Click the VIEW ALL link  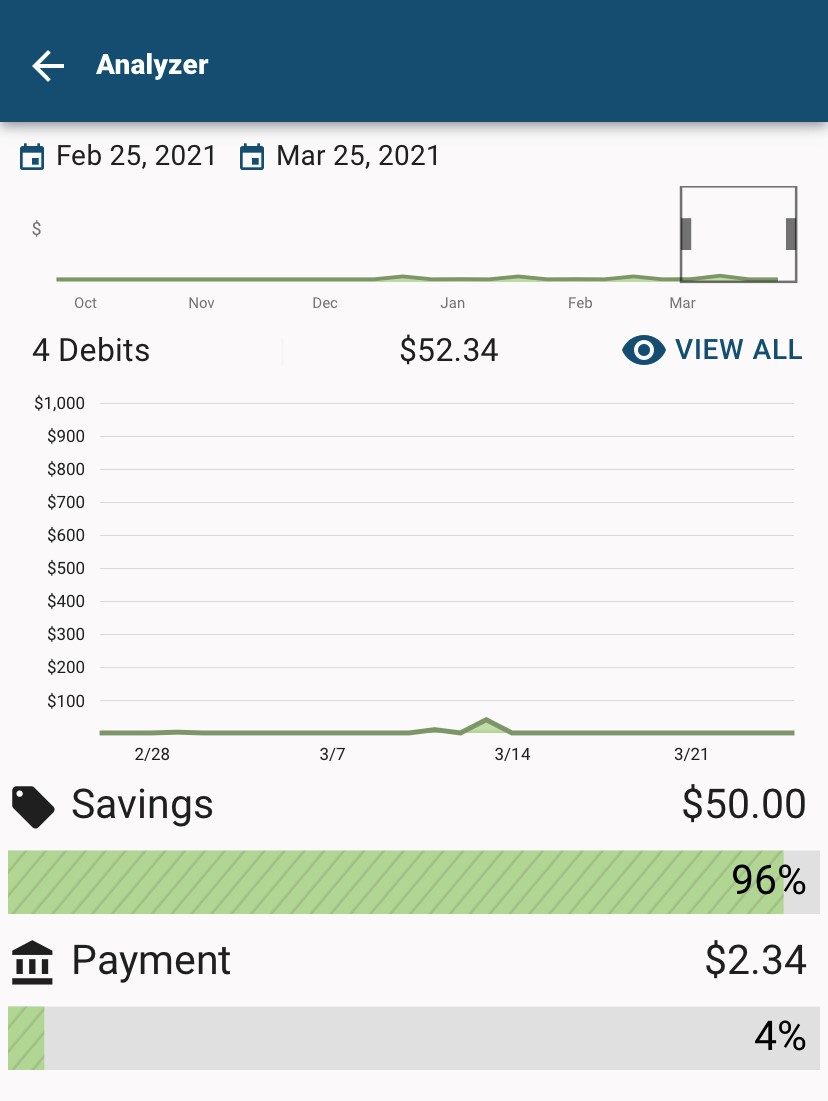coord(738,350)
